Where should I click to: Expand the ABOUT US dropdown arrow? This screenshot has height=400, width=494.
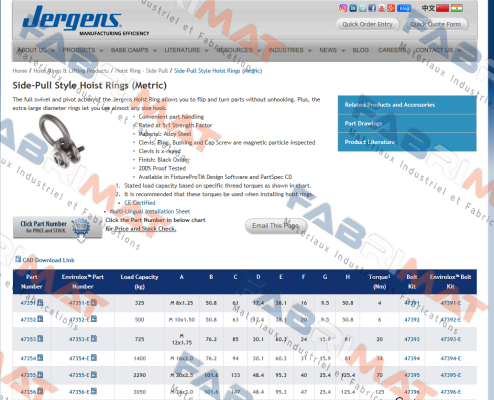click(x=53, y=51)
